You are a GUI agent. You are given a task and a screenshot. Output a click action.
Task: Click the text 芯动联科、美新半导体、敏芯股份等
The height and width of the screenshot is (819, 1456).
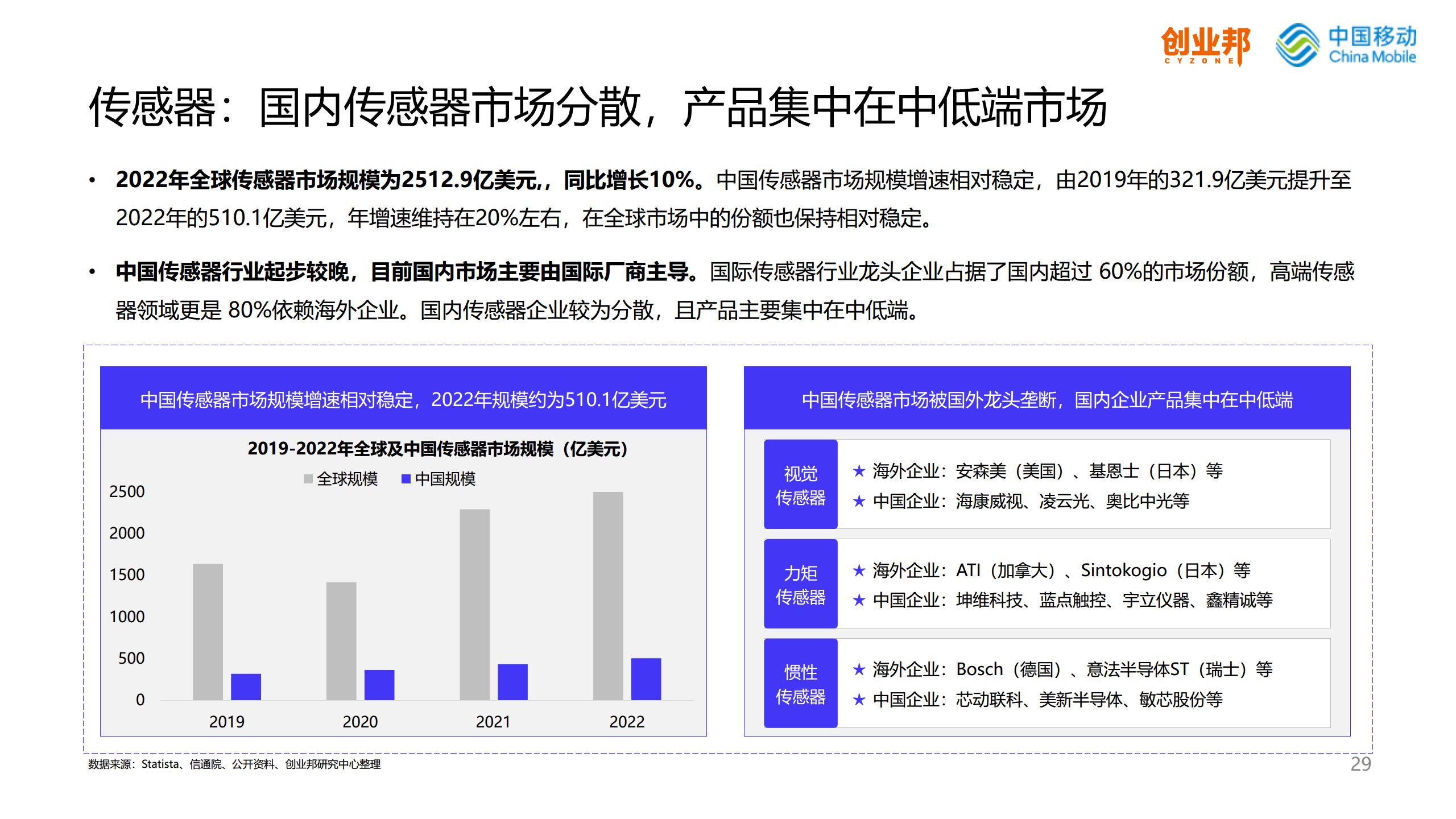point(1089,700)
